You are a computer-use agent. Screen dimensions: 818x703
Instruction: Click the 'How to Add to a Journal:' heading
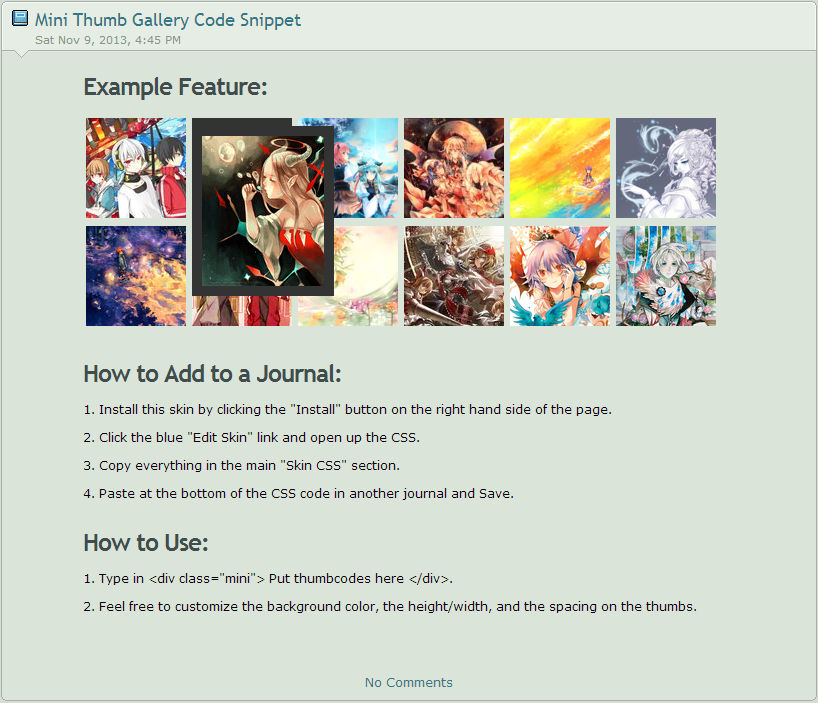[x=212, y=374]
